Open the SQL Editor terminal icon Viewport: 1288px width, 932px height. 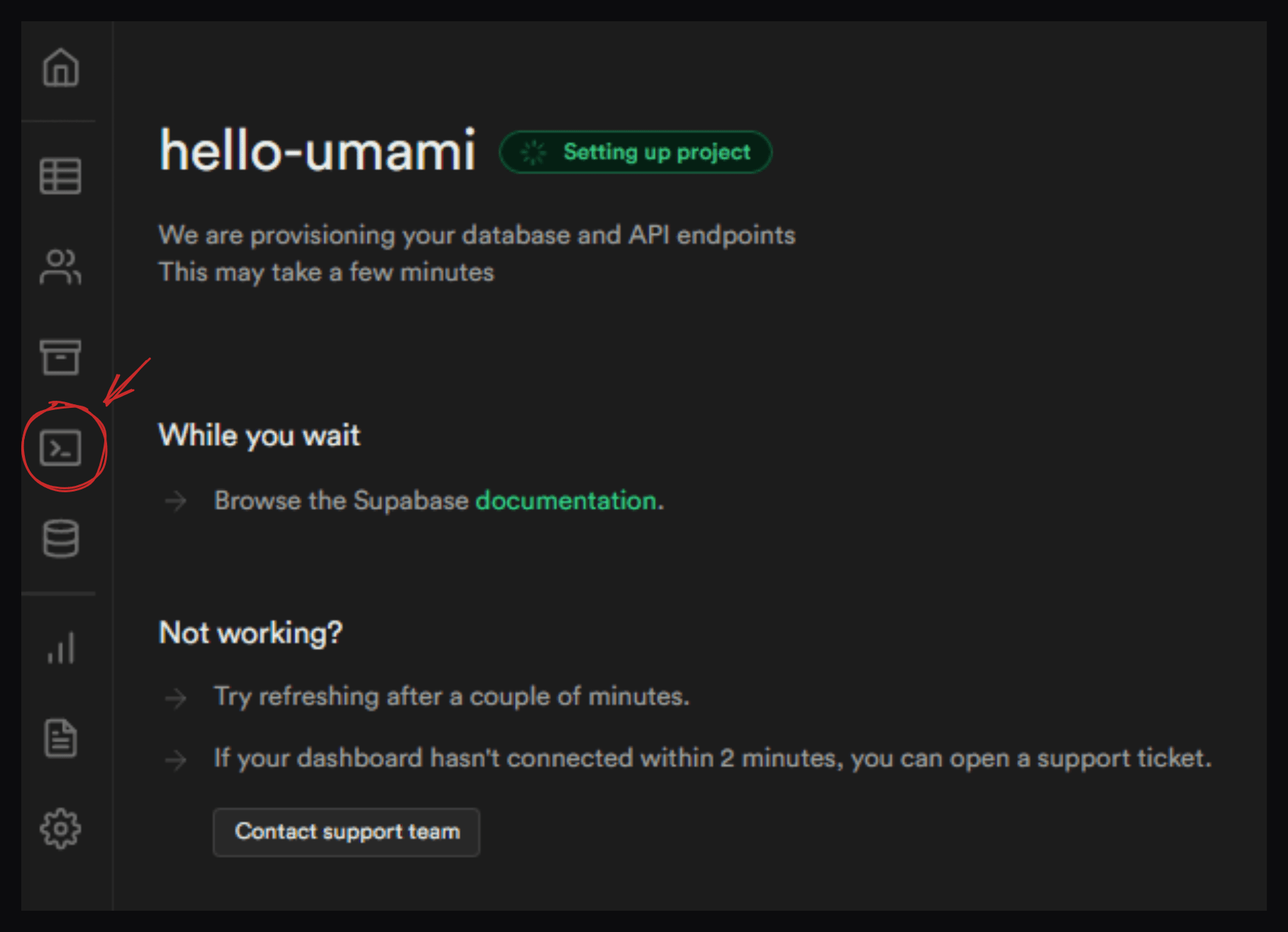coord(61,448)
